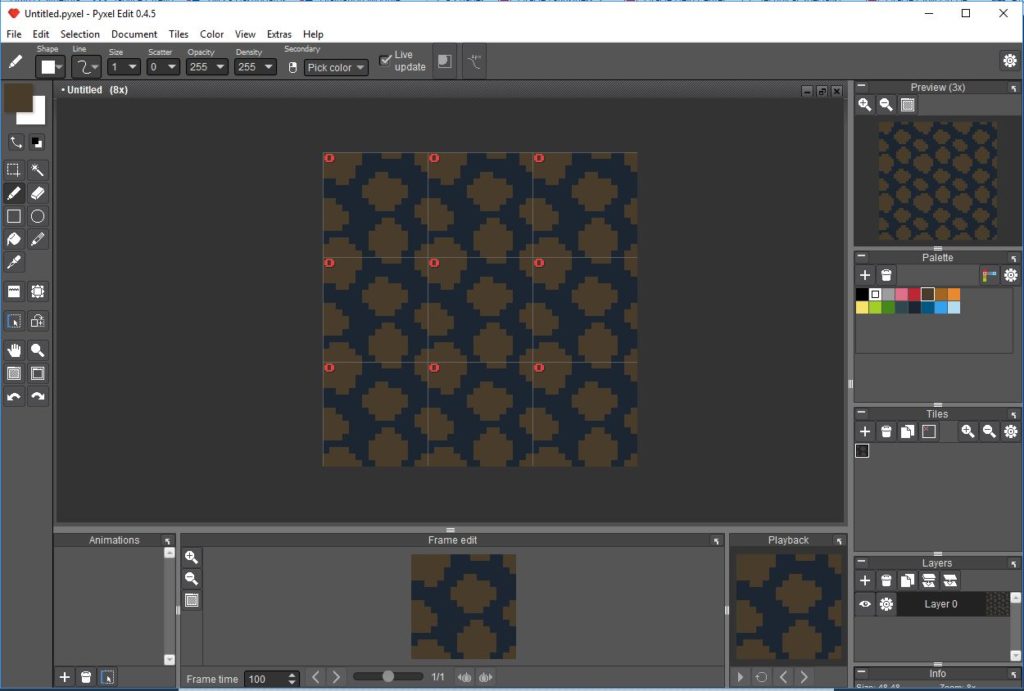The height and width of the screenshot is (691, 1024).
Task: Select the Circle shape tool
Action: tap(37, 216)
